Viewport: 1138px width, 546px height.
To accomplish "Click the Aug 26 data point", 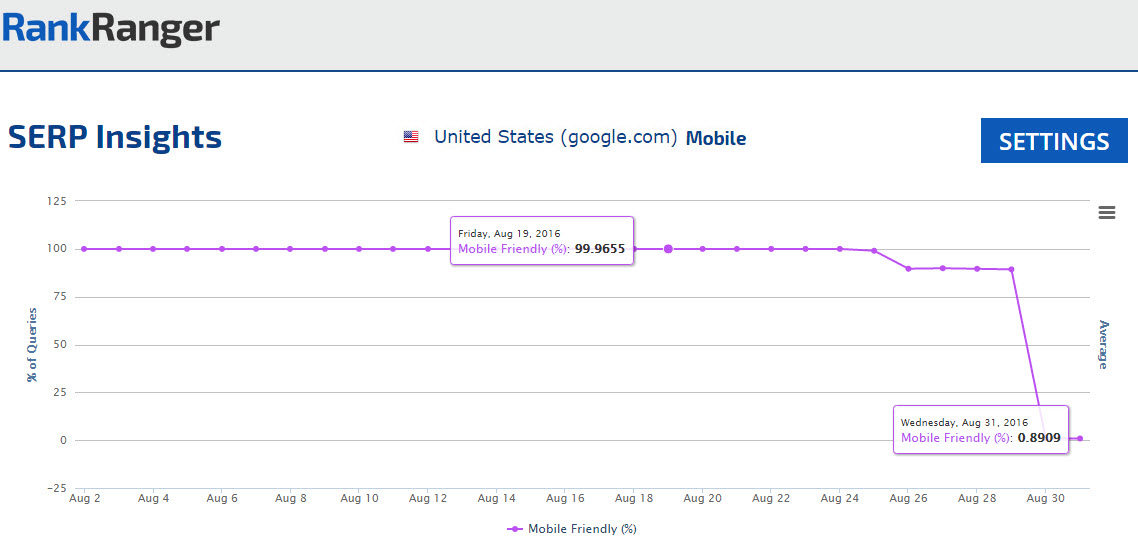I will pos(908,268).
